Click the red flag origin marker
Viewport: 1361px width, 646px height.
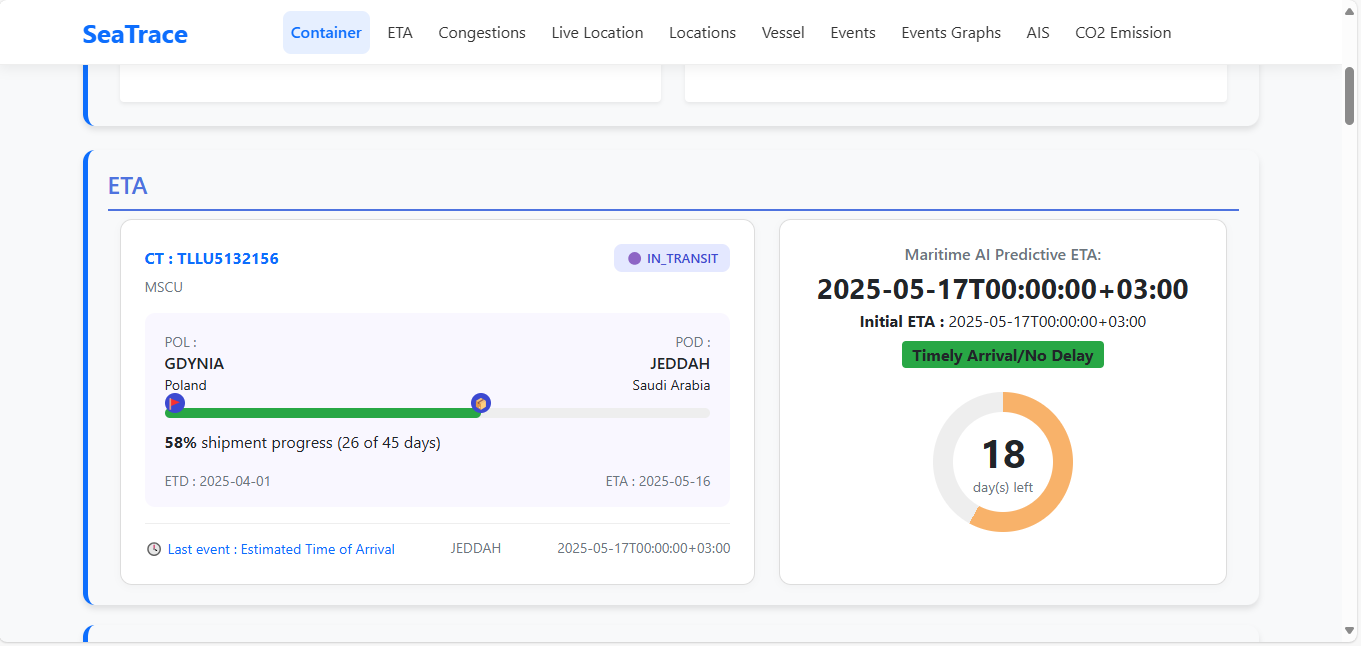(x=175, y=403)
